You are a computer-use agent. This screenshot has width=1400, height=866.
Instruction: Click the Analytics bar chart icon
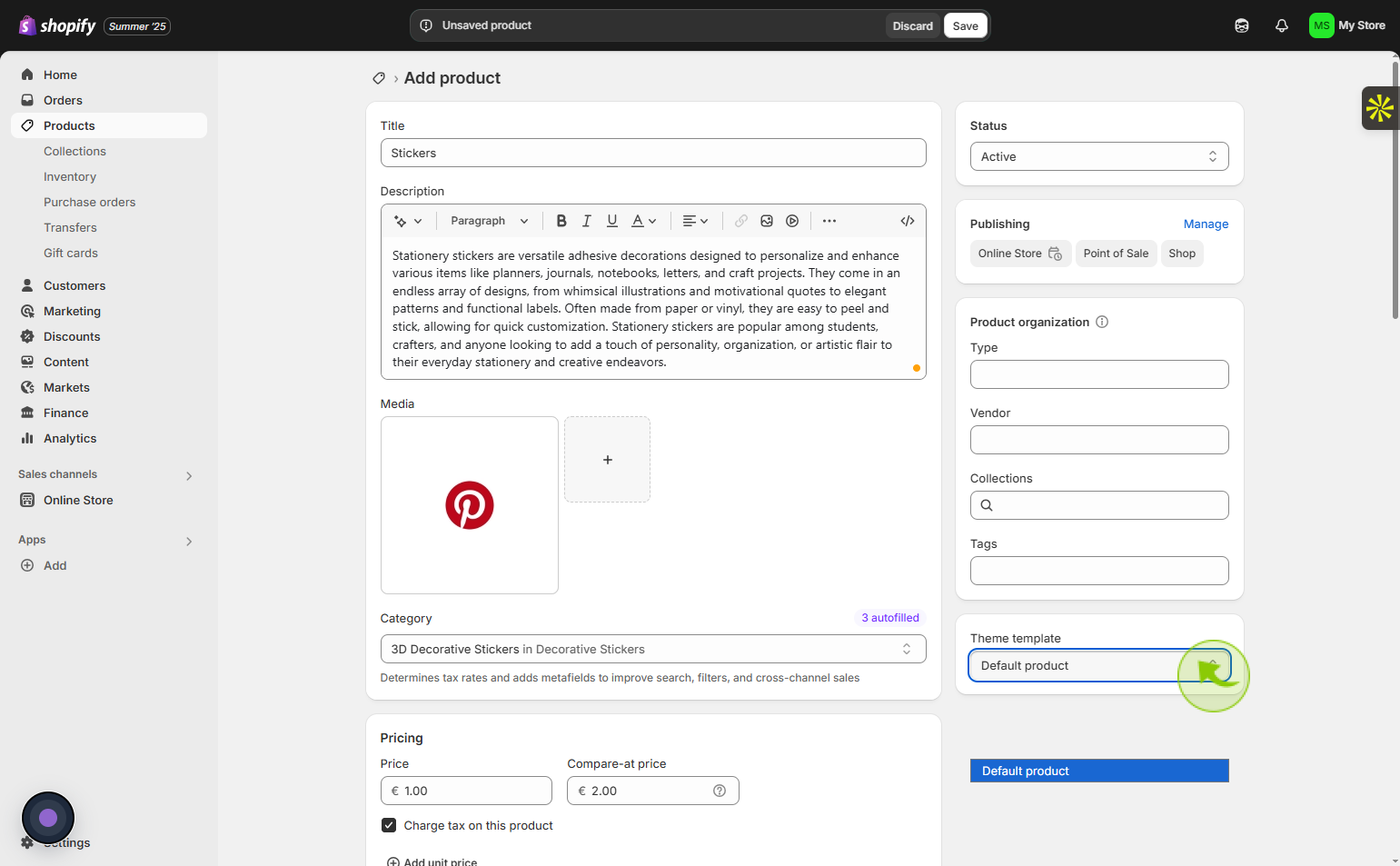click(x=27, y=438)
